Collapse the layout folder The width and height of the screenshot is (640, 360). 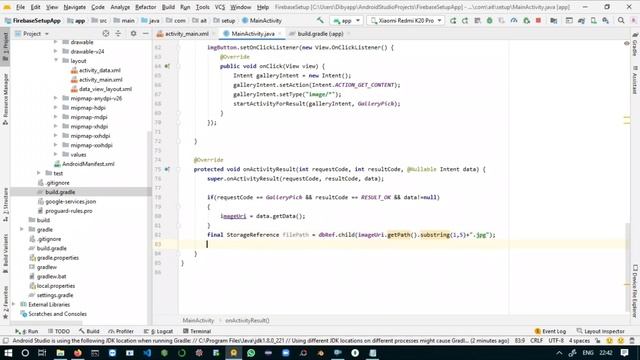click(56, 60)
